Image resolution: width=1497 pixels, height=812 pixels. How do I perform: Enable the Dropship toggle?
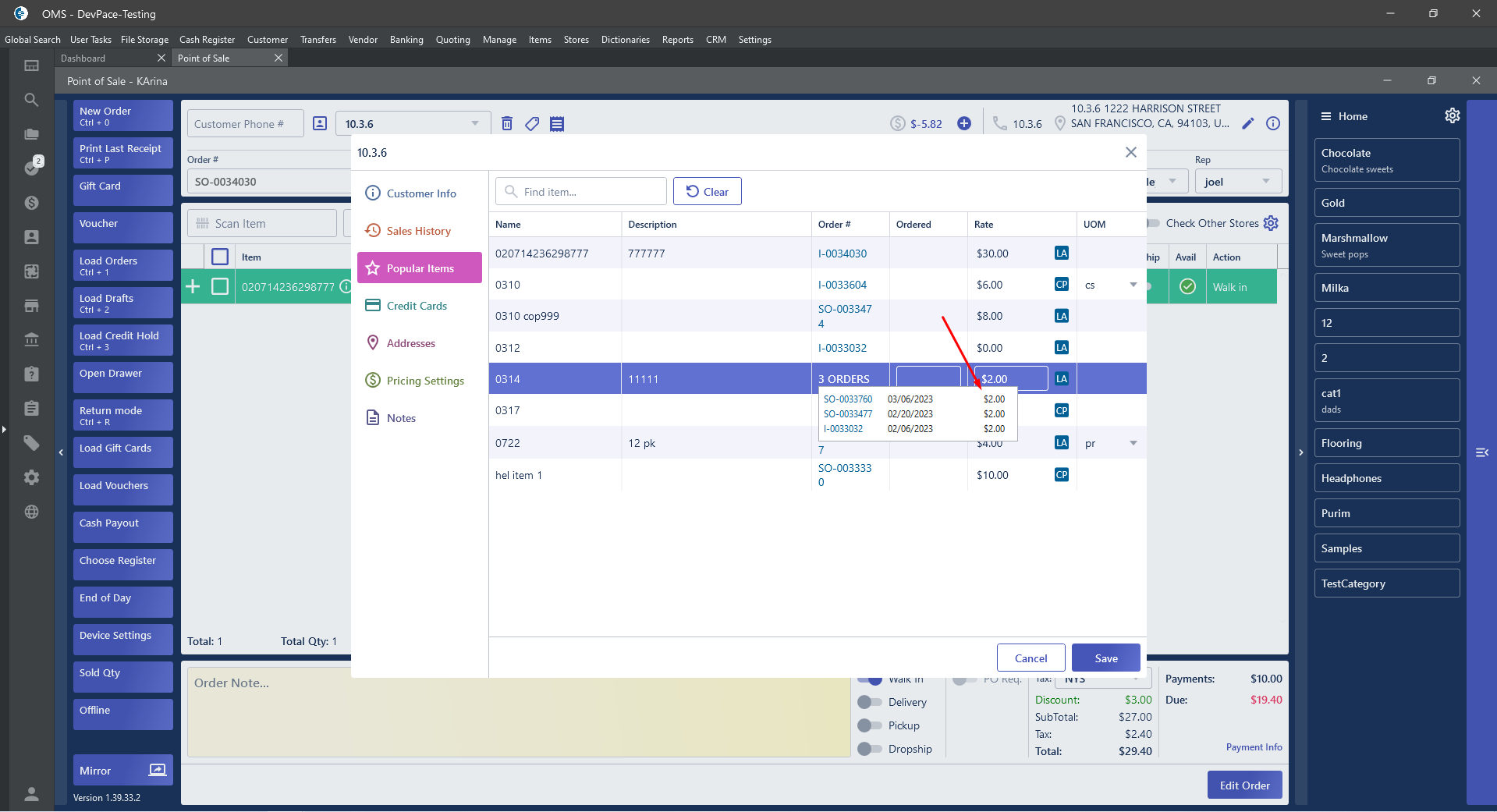869,749
